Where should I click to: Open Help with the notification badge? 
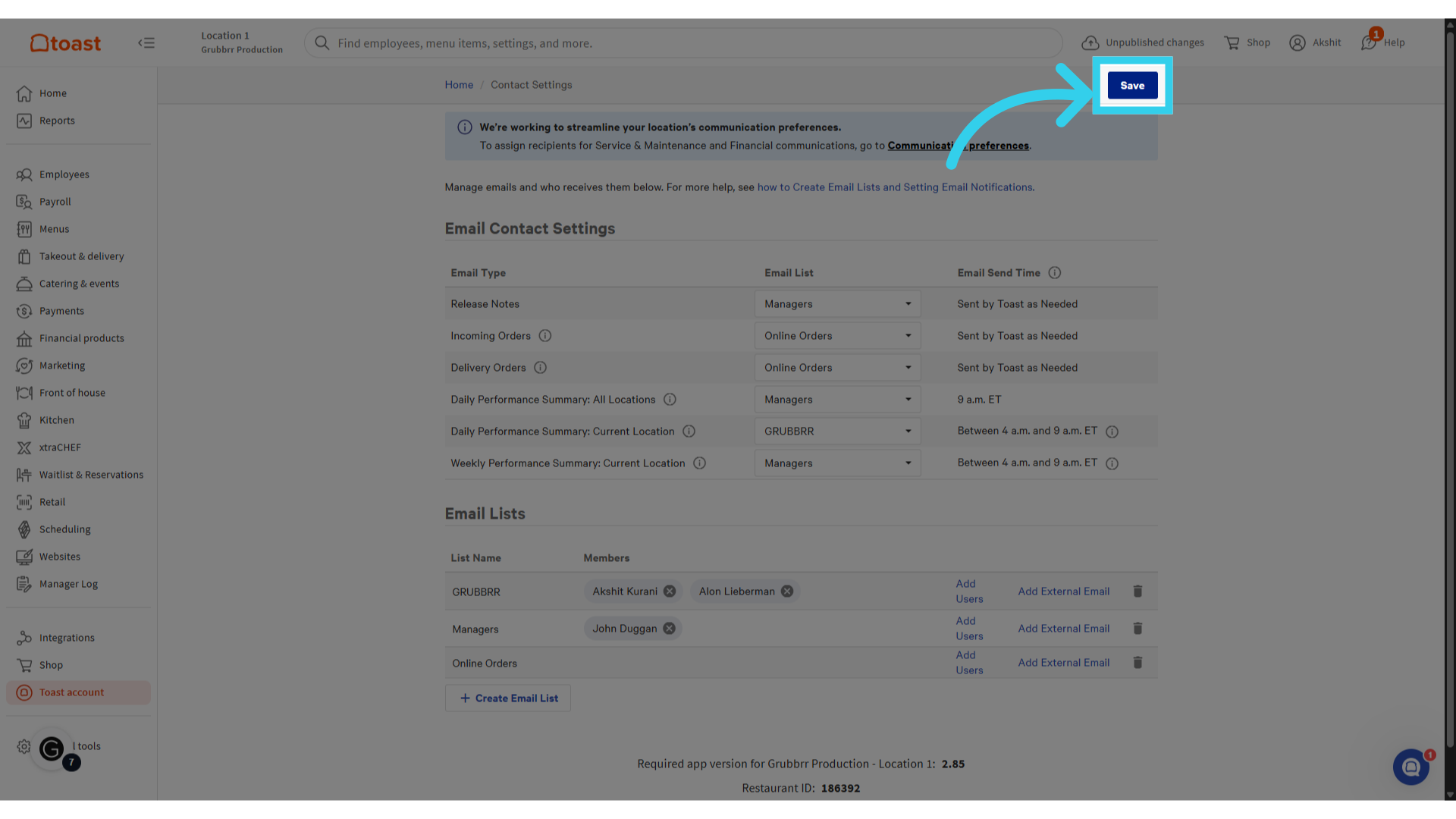click(1382, 42)
